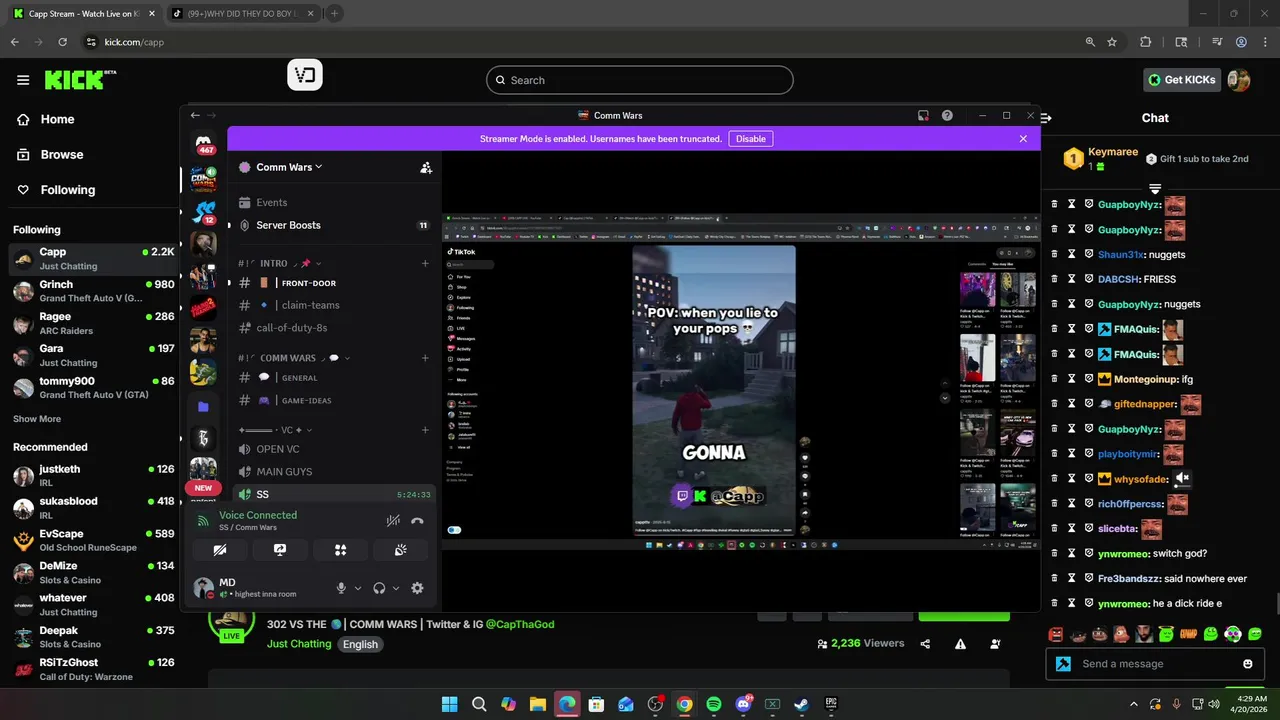Image resolution: width=1280 pixels, height=720 pixels.
Task: Expand the gift leaderboard in chat
Action: (1155, 188)
